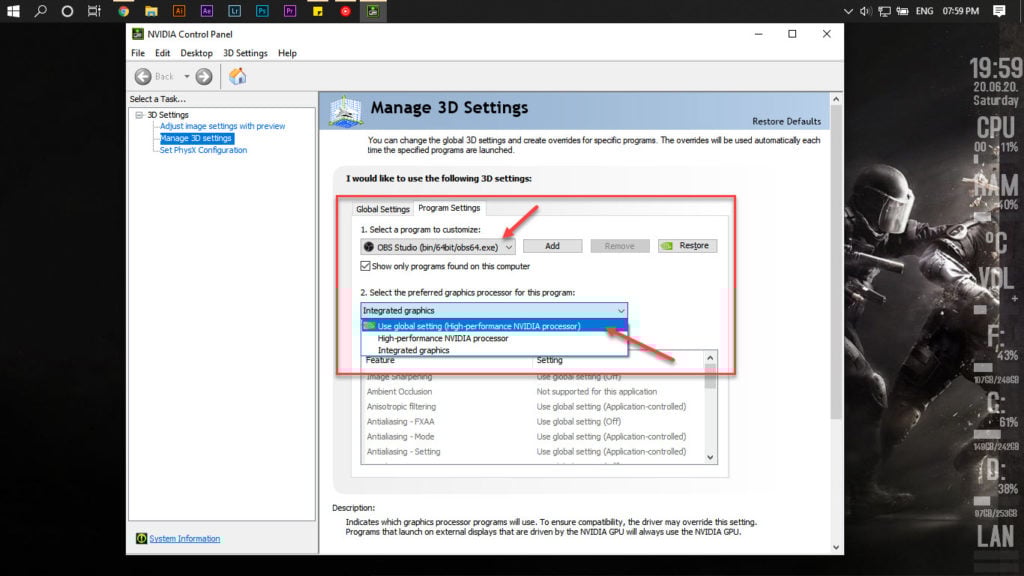The image size is (1024, 576).
Task: Open File Explorer from the taskbar
Action: 151,11
